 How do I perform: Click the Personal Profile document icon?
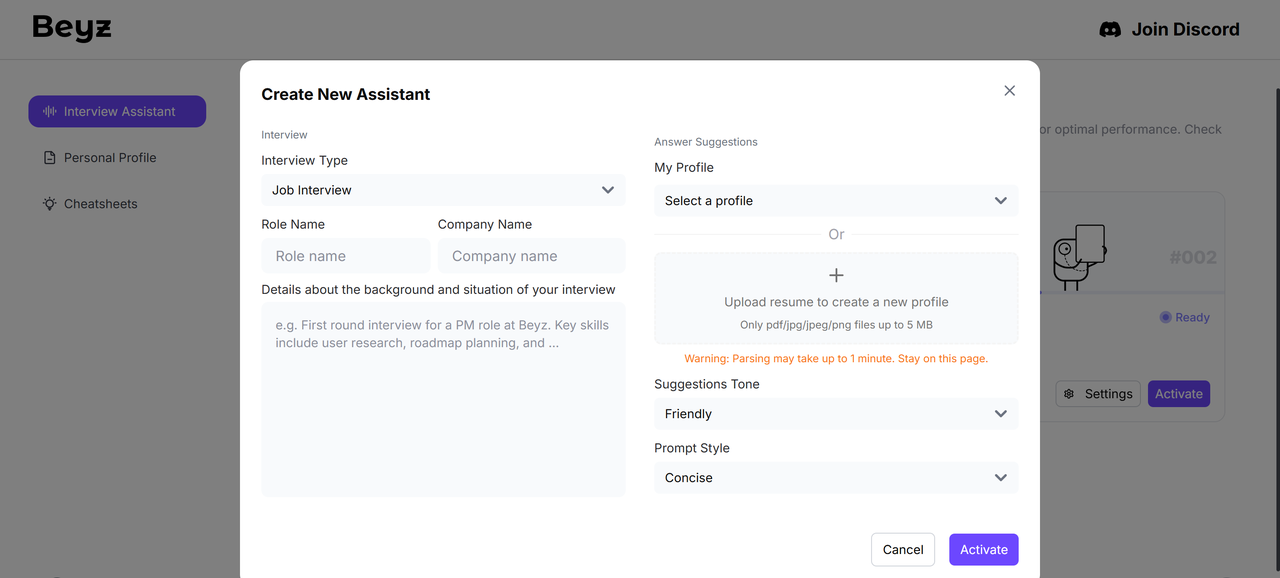49,158
